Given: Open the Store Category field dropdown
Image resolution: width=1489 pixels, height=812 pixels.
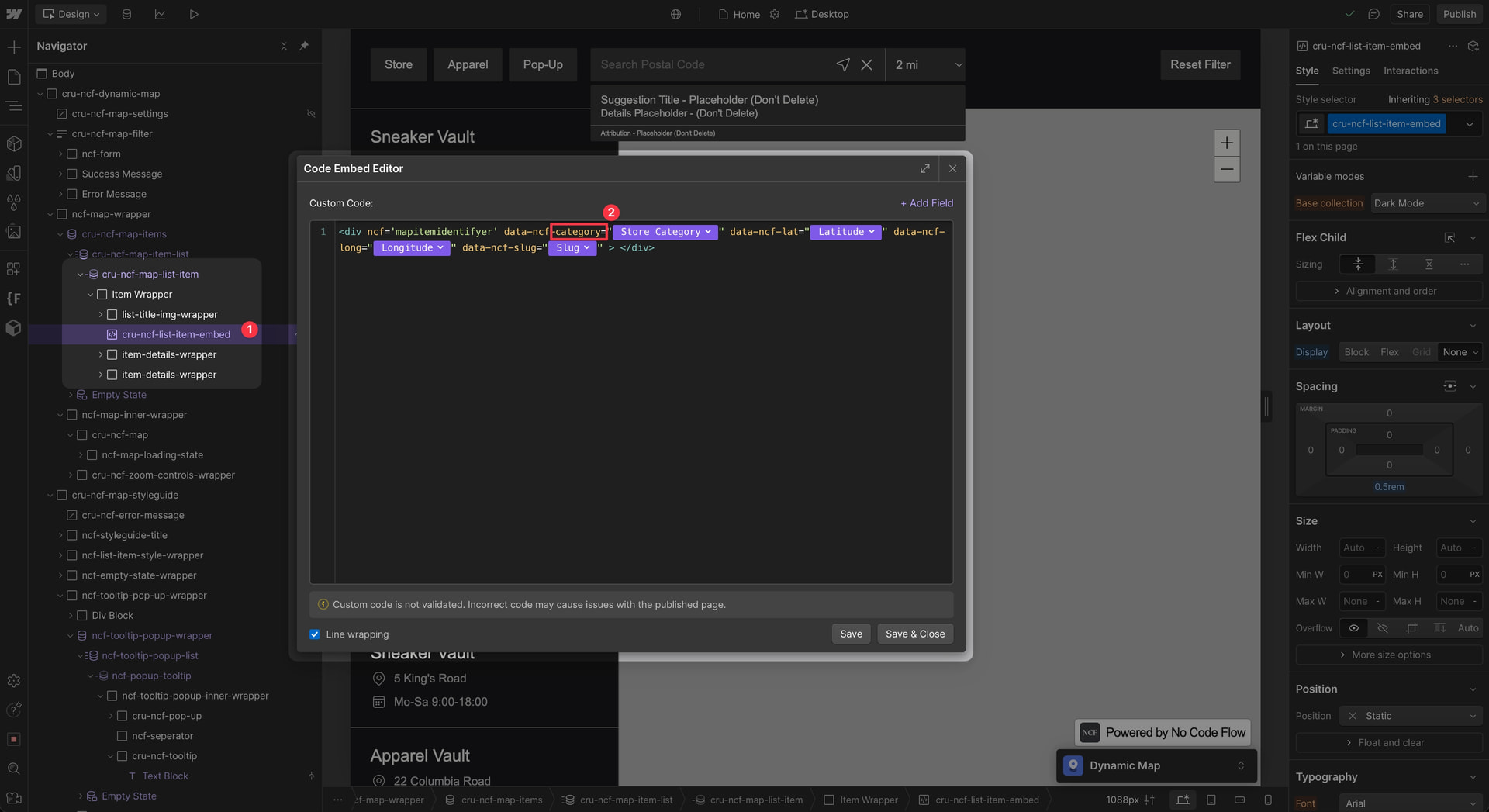Looking at the screenshot, I should point(665,232).
